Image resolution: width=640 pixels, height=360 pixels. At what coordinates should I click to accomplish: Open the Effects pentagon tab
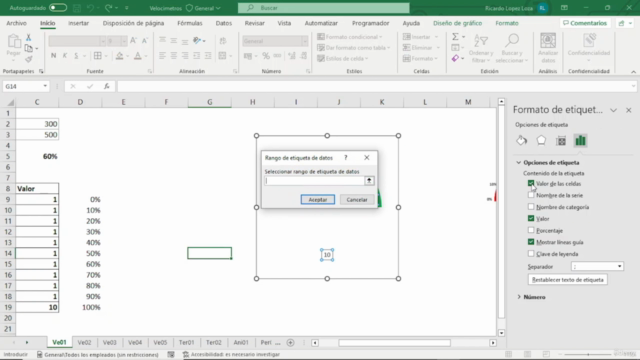(x=541, y=140)
